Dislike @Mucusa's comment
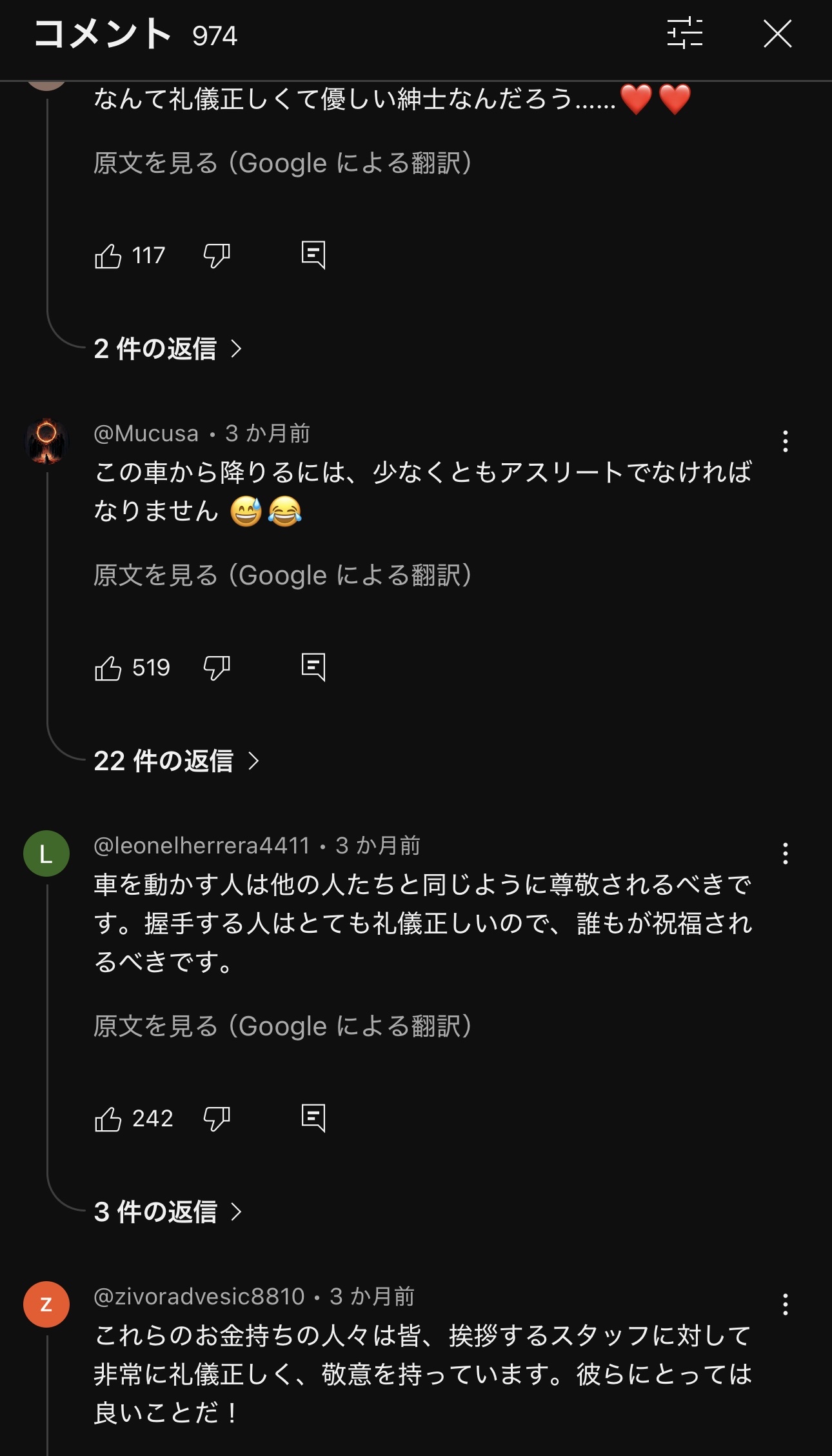 coord(217,668)
